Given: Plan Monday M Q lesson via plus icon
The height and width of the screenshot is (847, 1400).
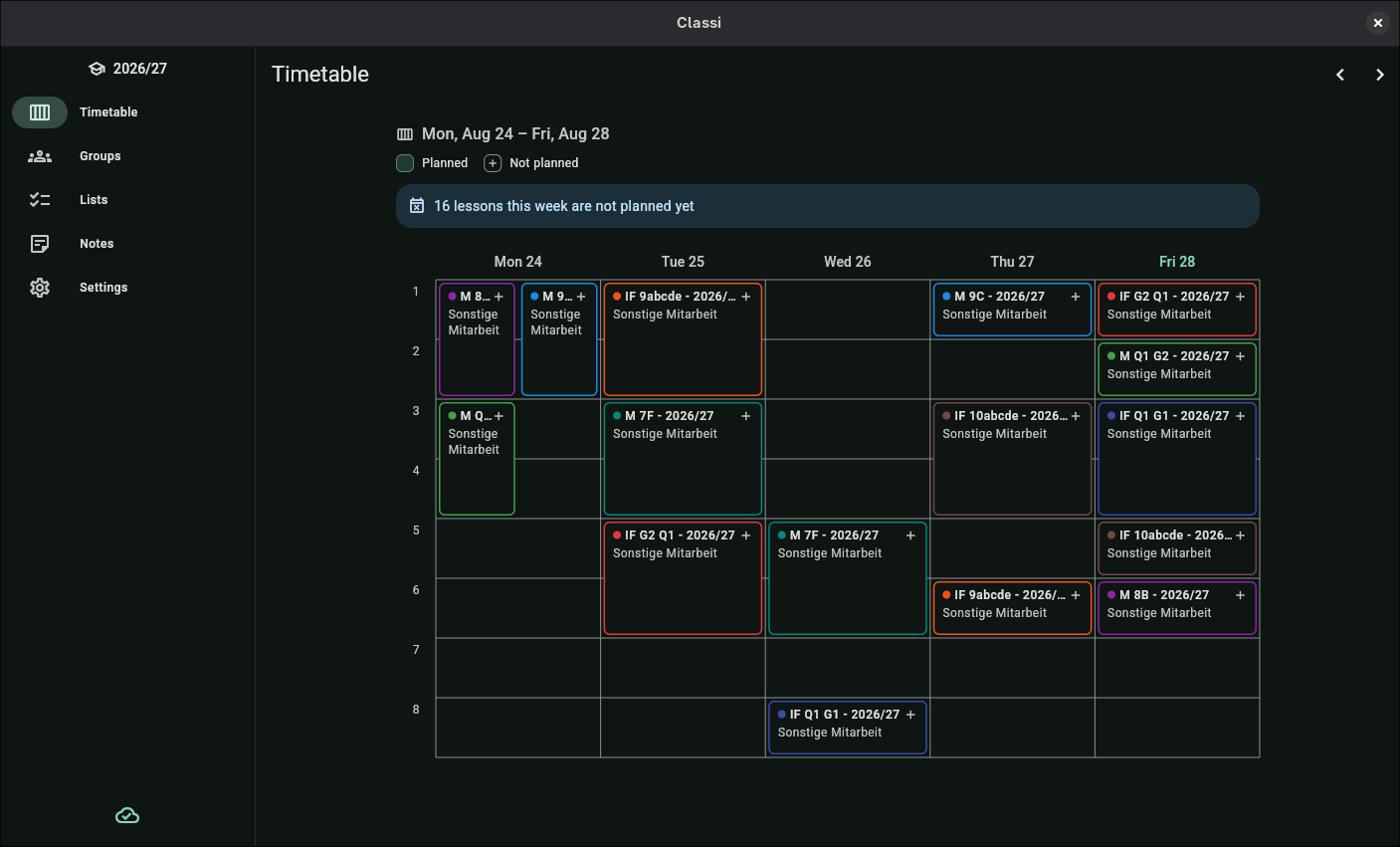Looking at the screenshot, I should pos(500,416).
